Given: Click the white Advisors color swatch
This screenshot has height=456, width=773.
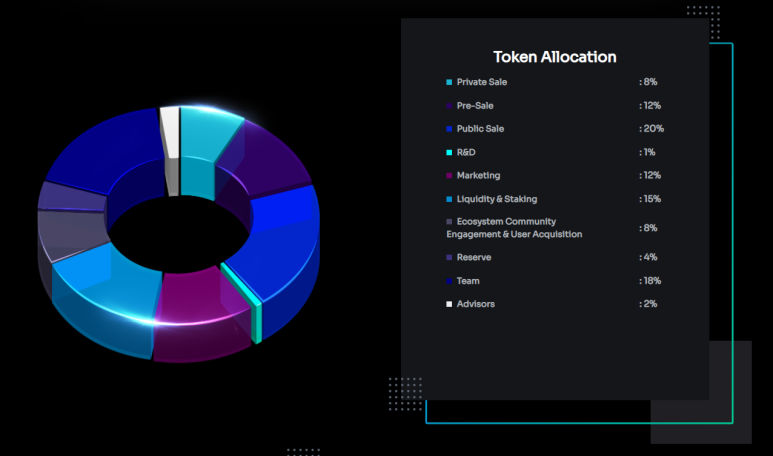Looking at the screenshot, I should pos(449,304).
